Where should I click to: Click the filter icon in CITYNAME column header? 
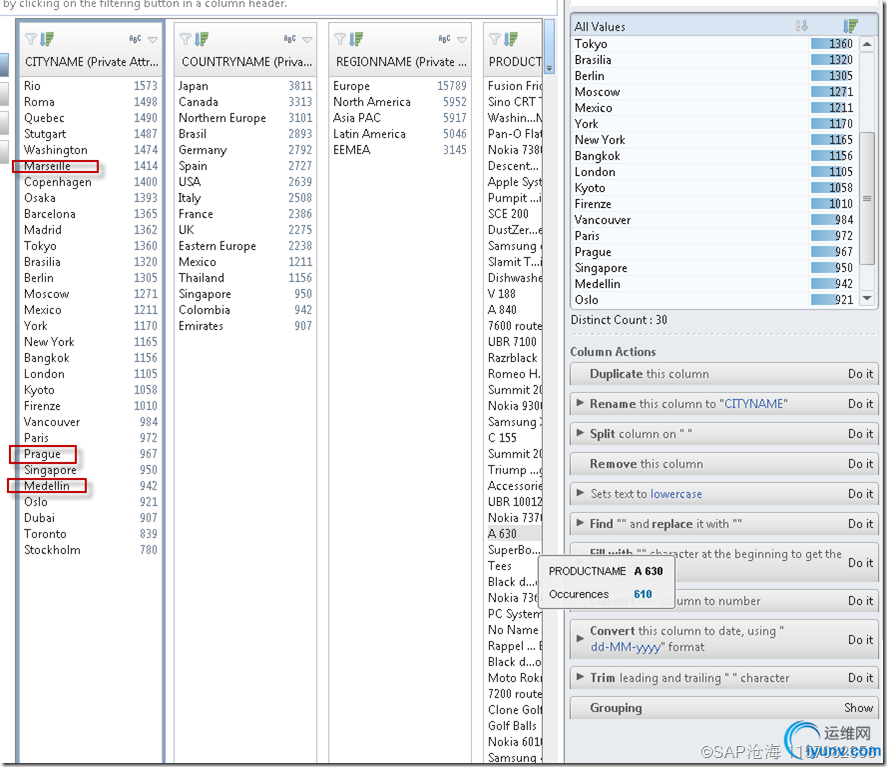[31, 39]
